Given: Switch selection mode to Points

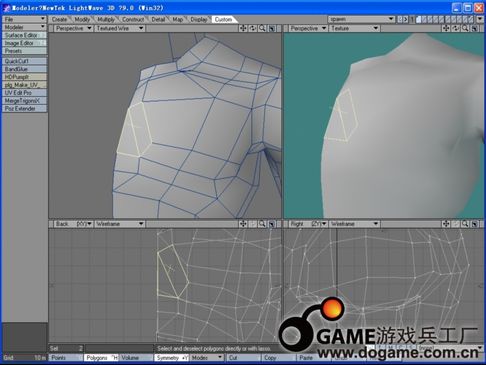Looking at the screenshot, I should click(66, 358).
